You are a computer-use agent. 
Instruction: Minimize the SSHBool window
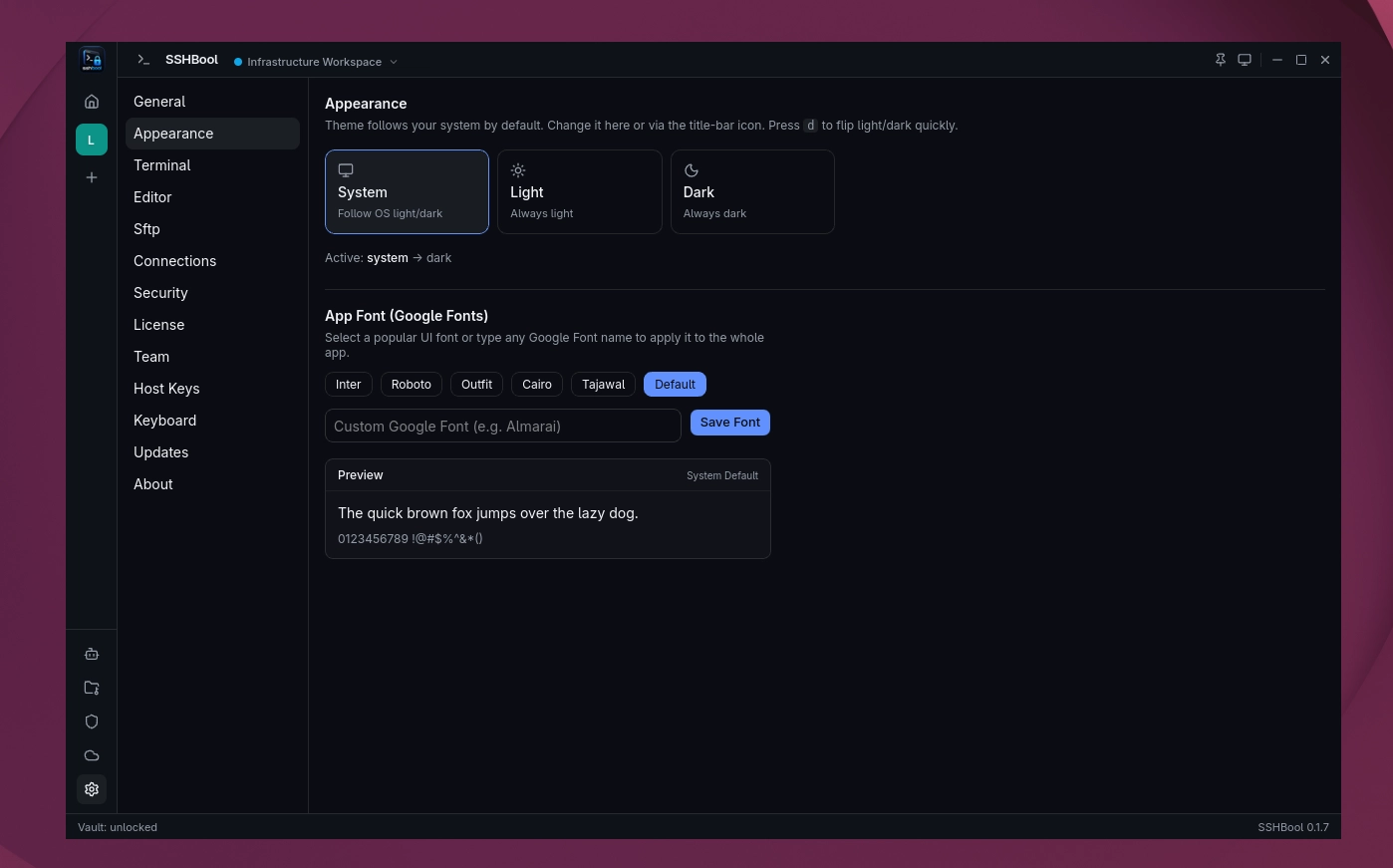click(1277, 60)
